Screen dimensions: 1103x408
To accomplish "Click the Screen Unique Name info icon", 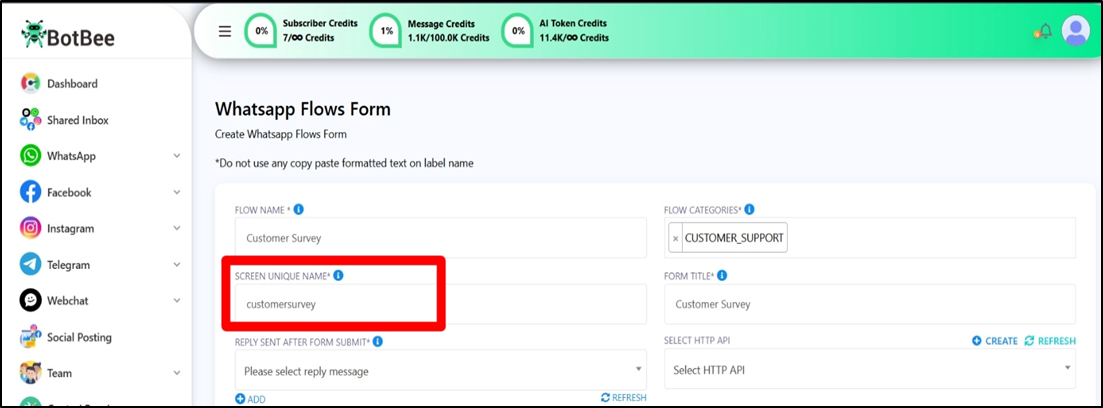I will pos(338,275).
